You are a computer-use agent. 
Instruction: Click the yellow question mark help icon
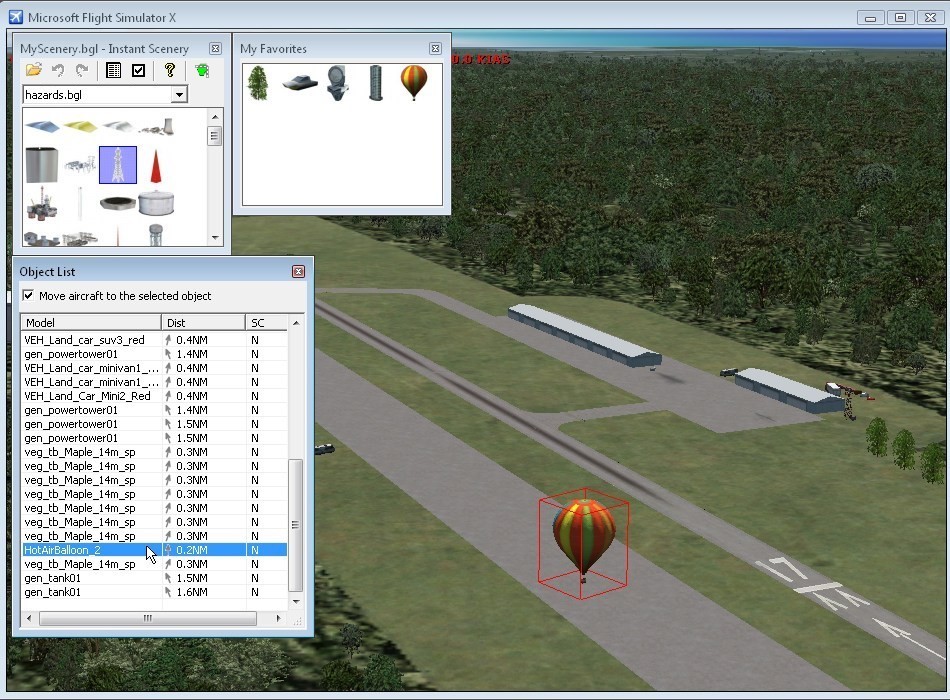pos(170,70)
